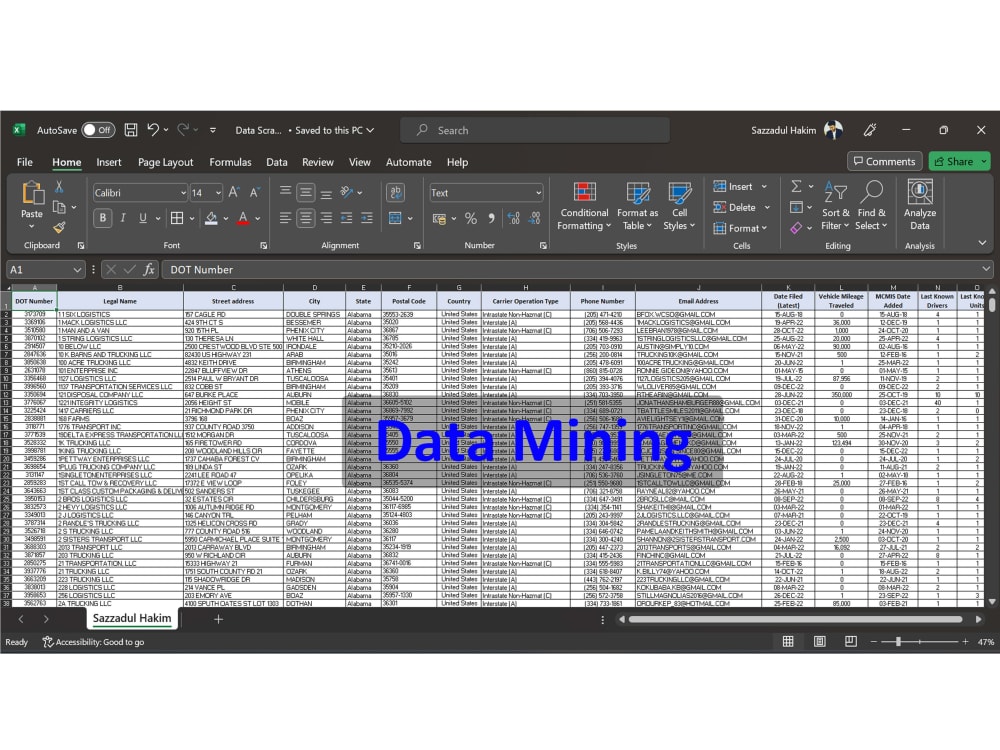Viewport: 1000px width, 750px height.
Task: Click the Share button
Action: pos(959,161)
